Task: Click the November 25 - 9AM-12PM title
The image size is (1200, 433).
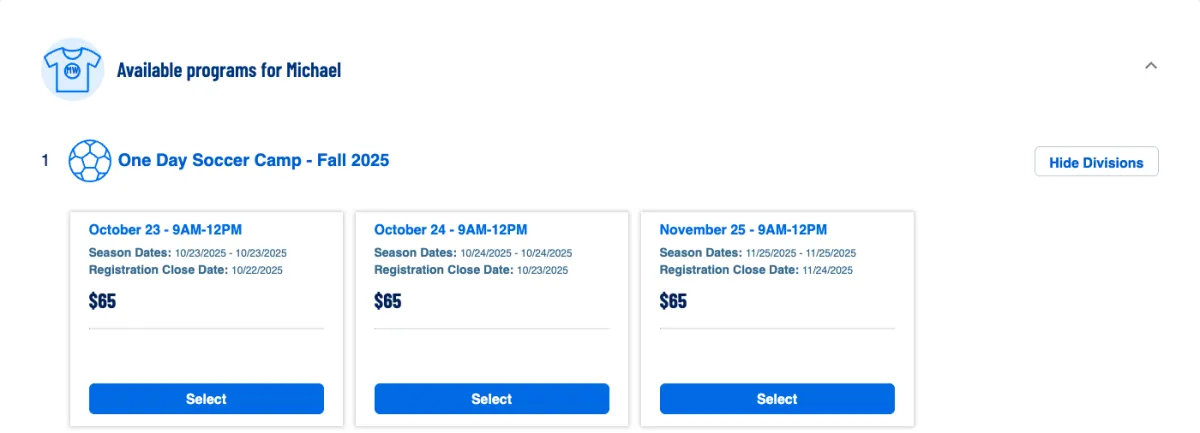Action: pyautogui.click(x=743, y=230)
